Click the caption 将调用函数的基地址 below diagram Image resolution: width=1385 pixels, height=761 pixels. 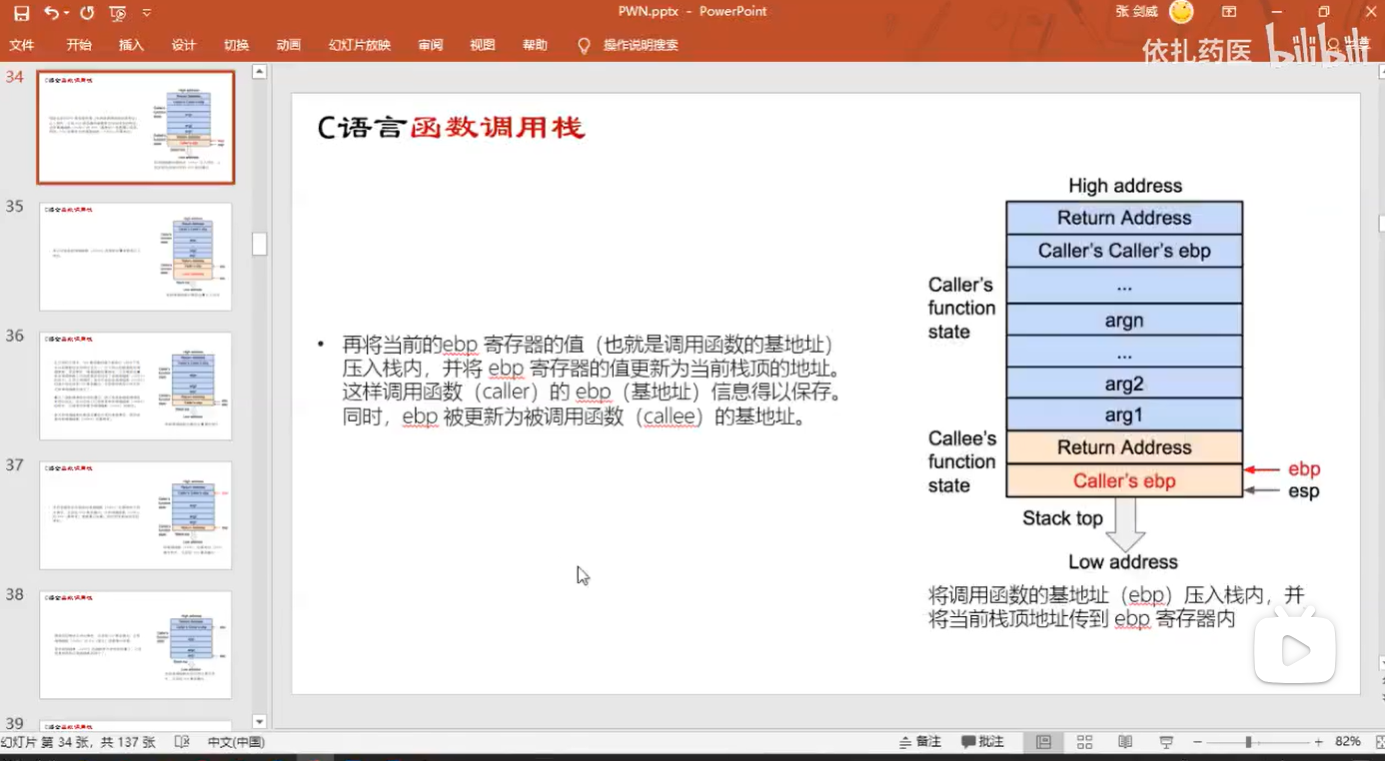(x=1117, y=607)
